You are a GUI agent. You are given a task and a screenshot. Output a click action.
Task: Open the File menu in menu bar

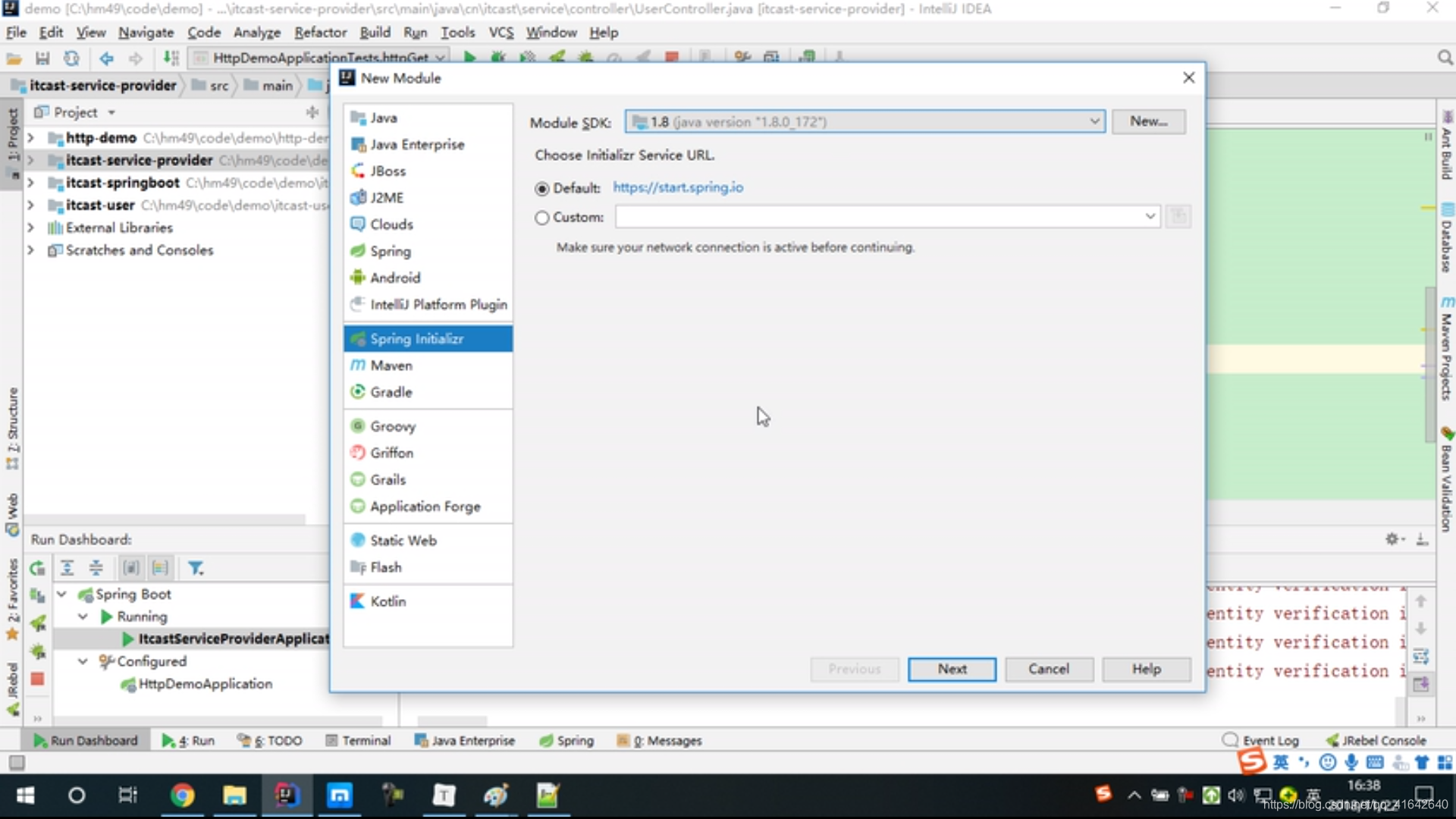[x=16, y=32]
